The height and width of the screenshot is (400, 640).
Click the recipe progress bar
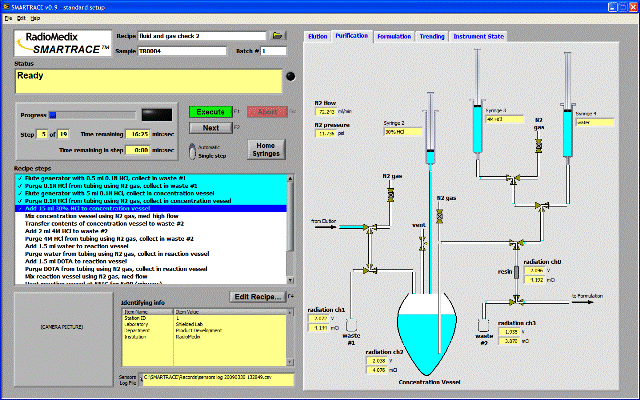(92, 114)
